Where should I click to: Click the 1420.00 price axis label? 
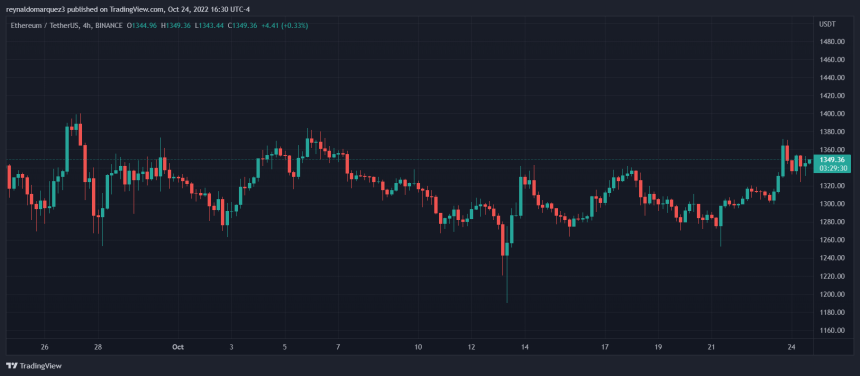831,96
